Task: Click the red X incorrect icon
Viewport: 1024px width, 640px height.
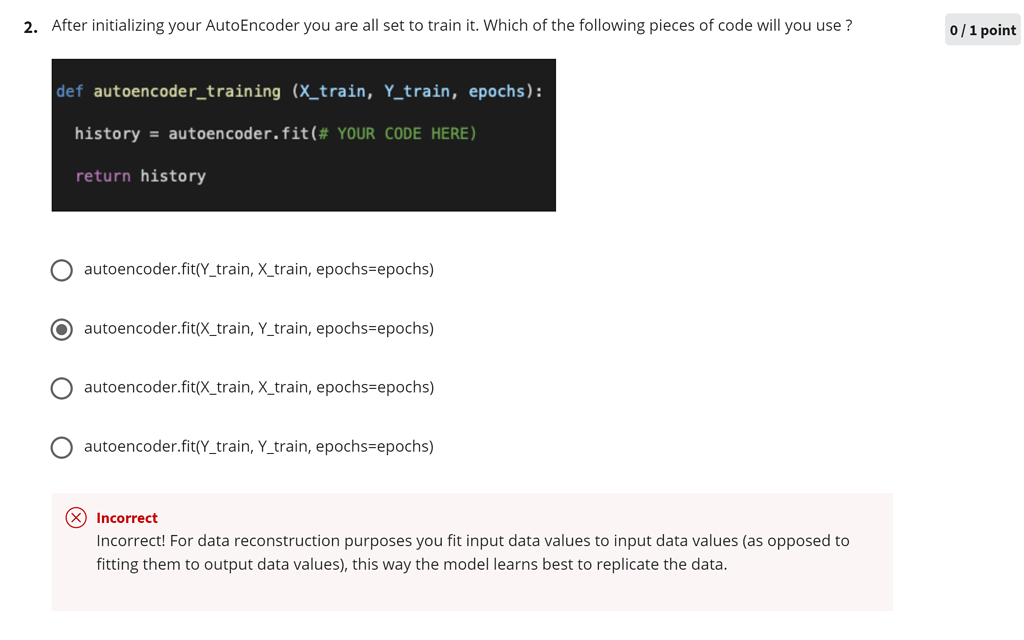Action: (x=76, y=518)
